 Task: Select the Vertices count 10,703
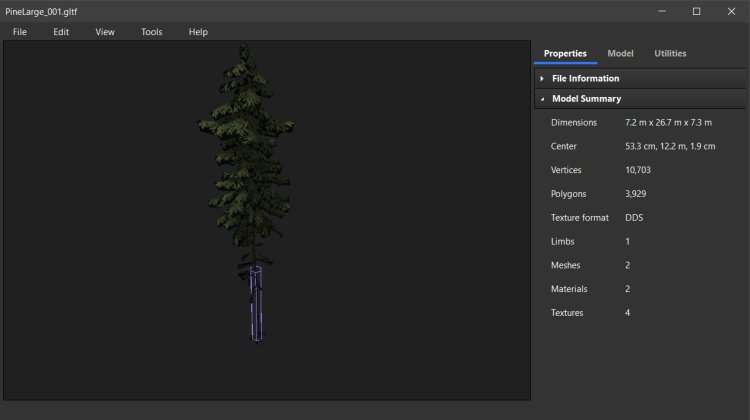(x=638, y=170)
